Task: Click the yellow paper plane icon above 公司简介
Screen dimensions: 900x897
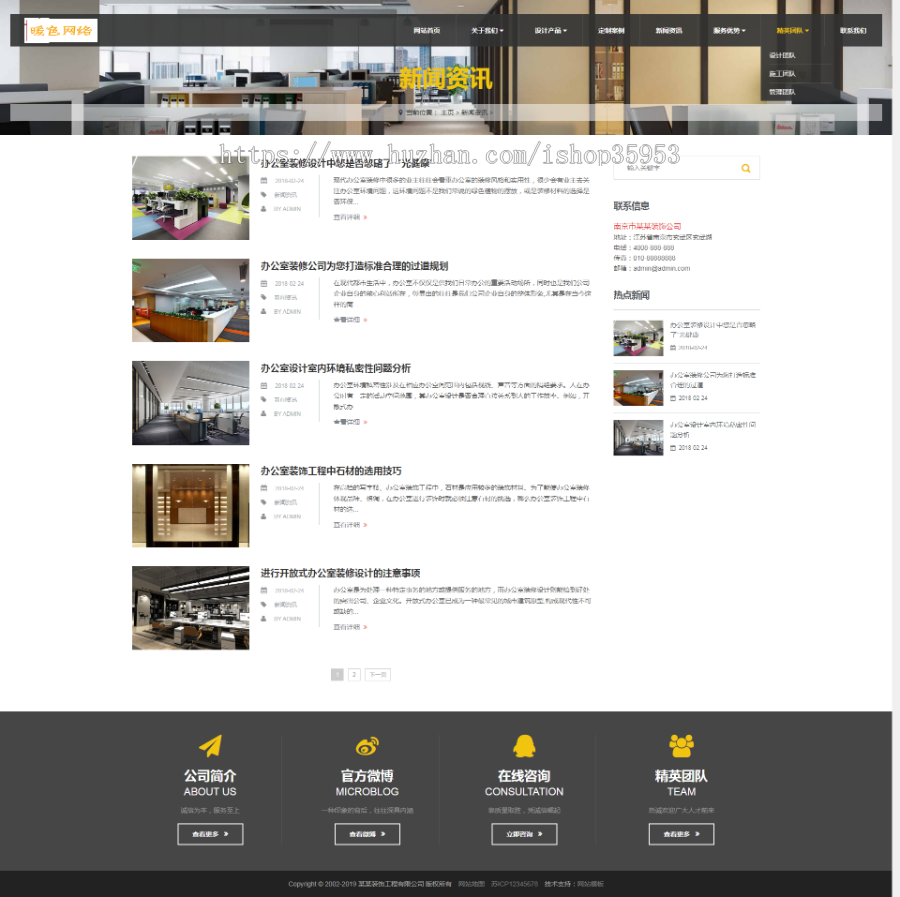Action: [x=210, y=745]
